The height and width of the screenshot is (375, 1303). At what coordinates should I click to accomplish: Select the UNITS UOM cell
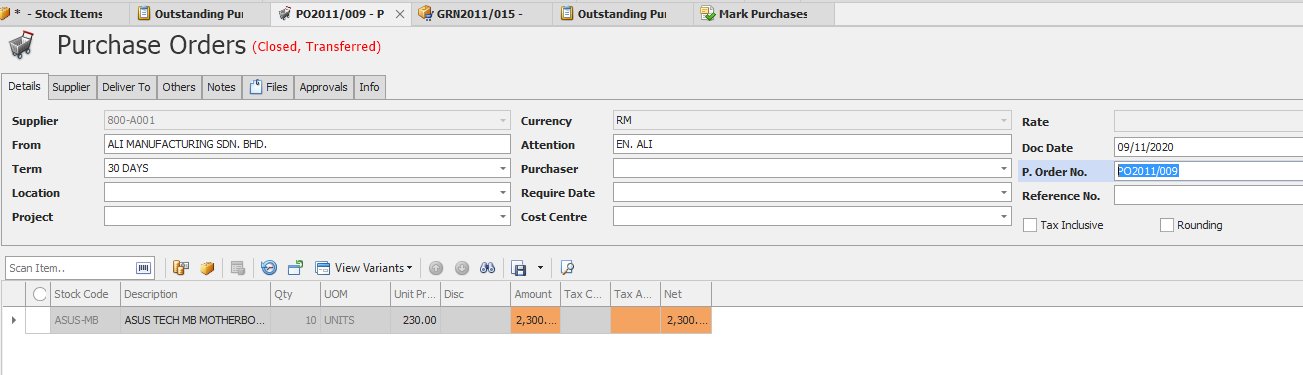point(355,320)
